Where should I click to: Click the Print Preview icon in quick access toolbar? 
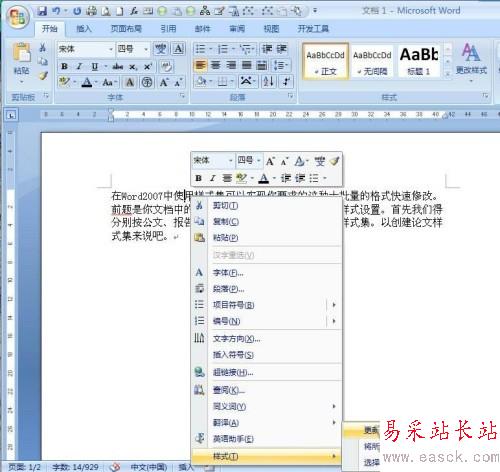[106, 11]
